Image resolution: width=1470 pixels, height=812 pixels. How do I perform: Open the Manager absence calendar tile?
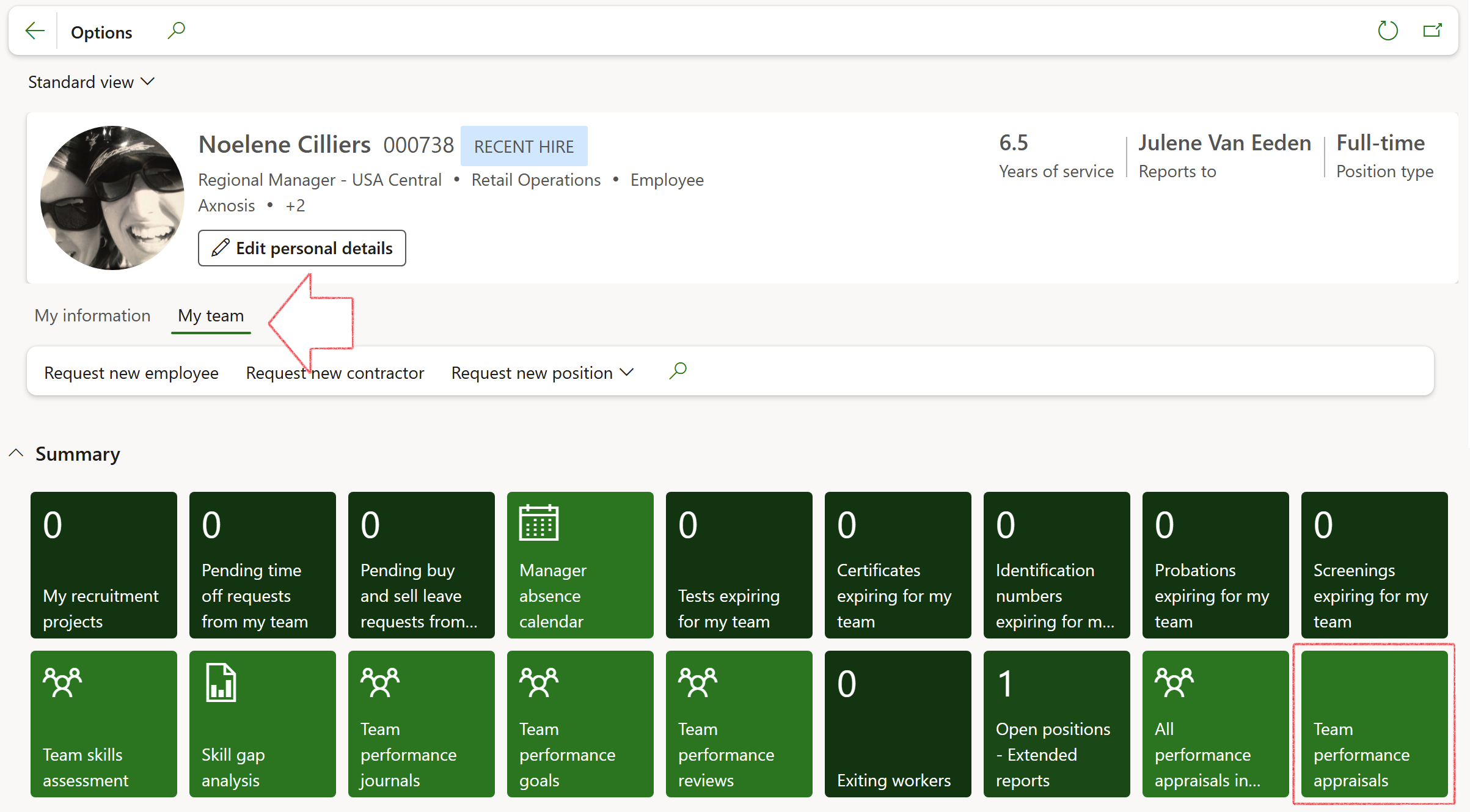point(580,565)
